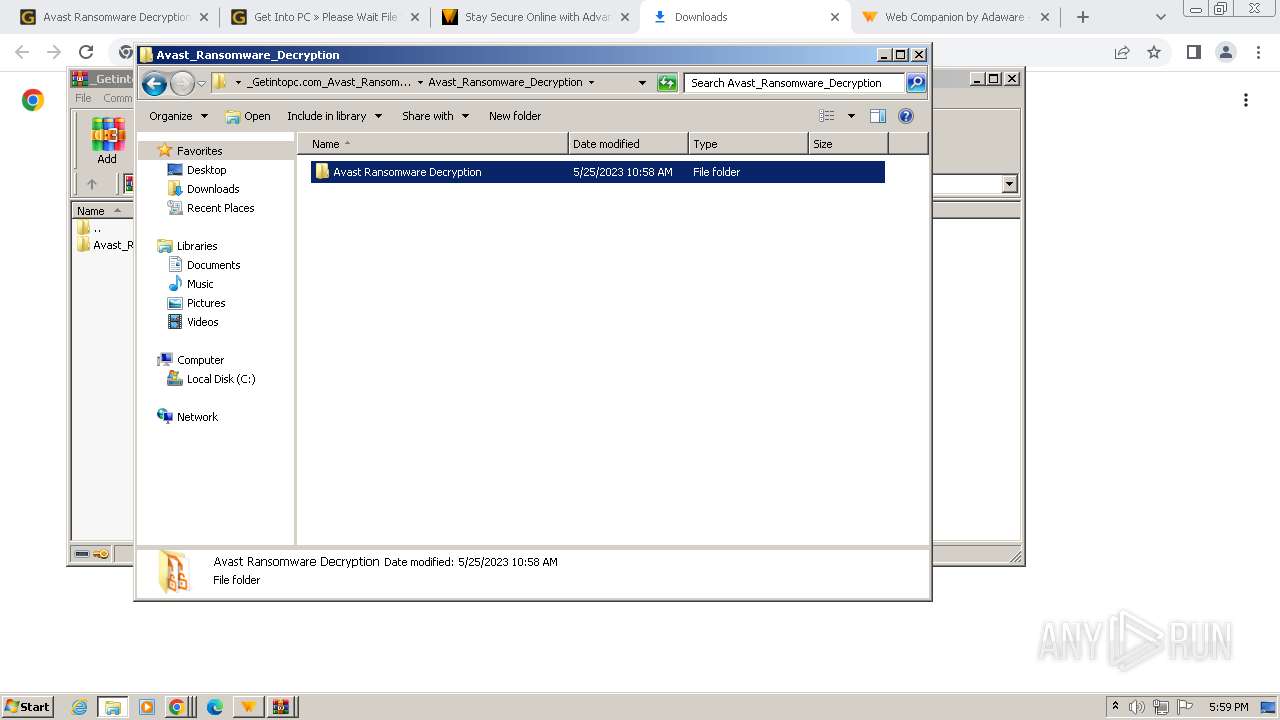This screenshot has width=1280, height=720.
Task: Sort by the Date modified column header
Action: tap(628, 144)
